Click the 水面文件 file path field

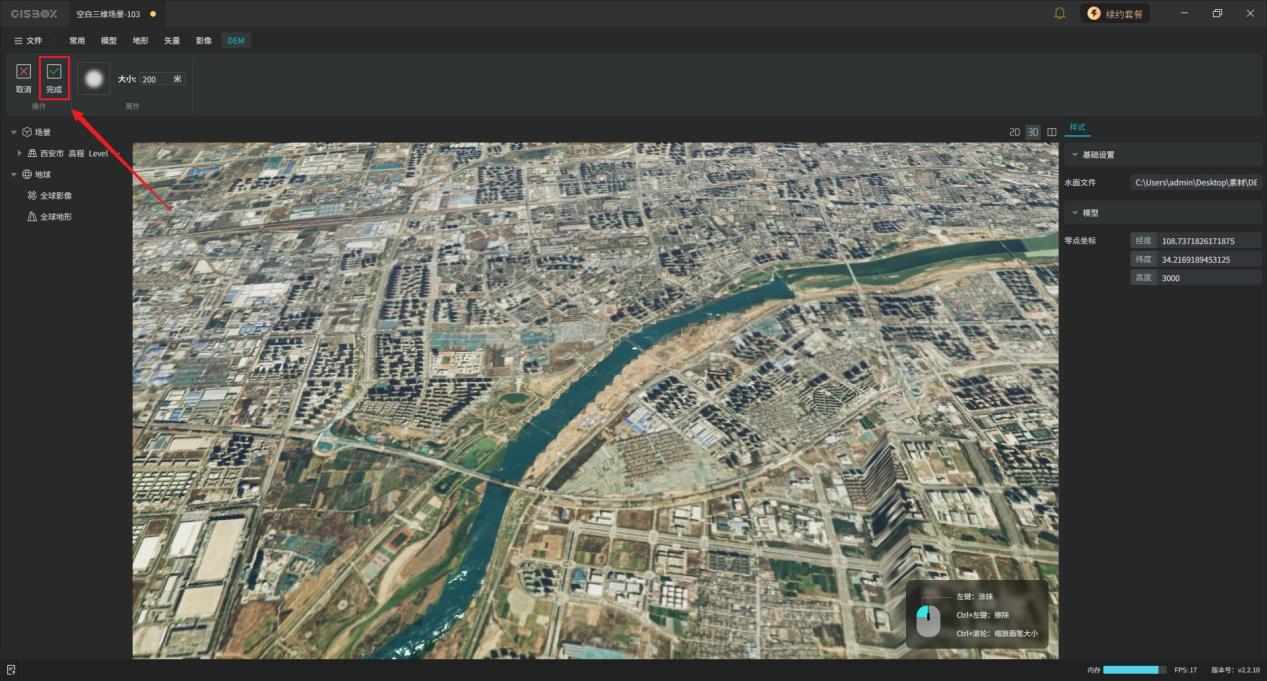pos(1196,183)
